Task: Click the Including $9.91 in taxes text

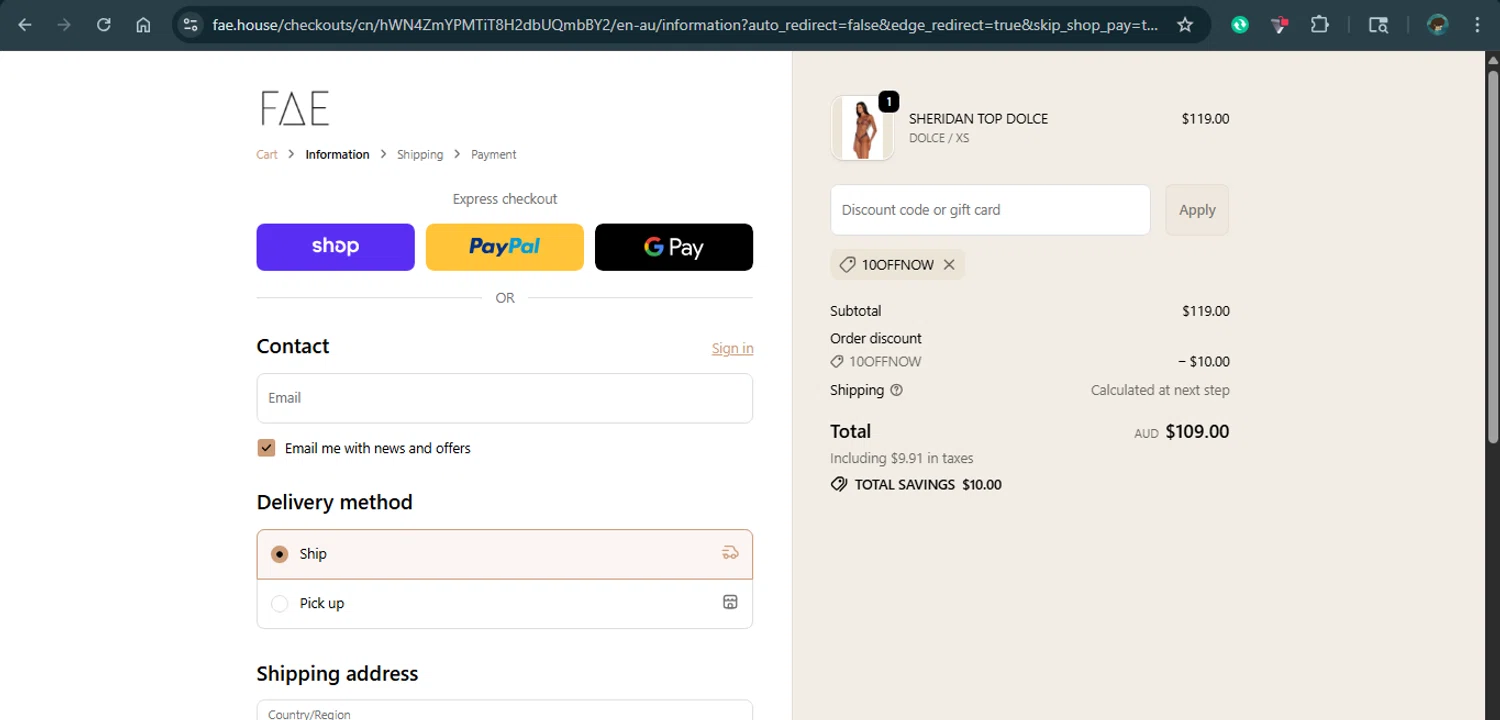Action: pyautogui.click(x=902, y=458)
